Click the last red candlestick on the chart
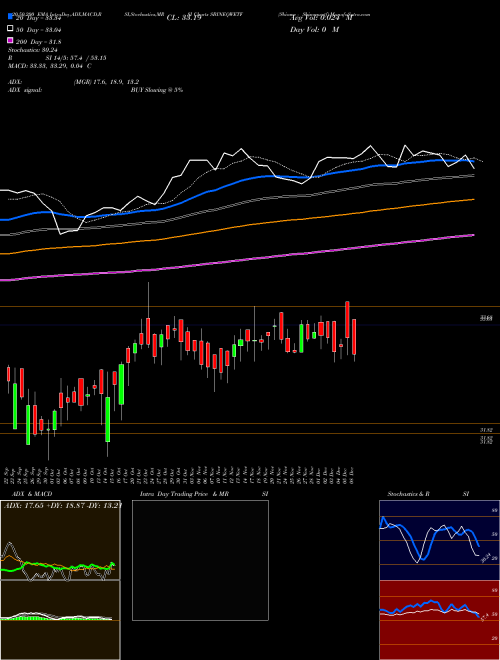Image resolution: width=500 pixels, height=660 pixels. 354,337
